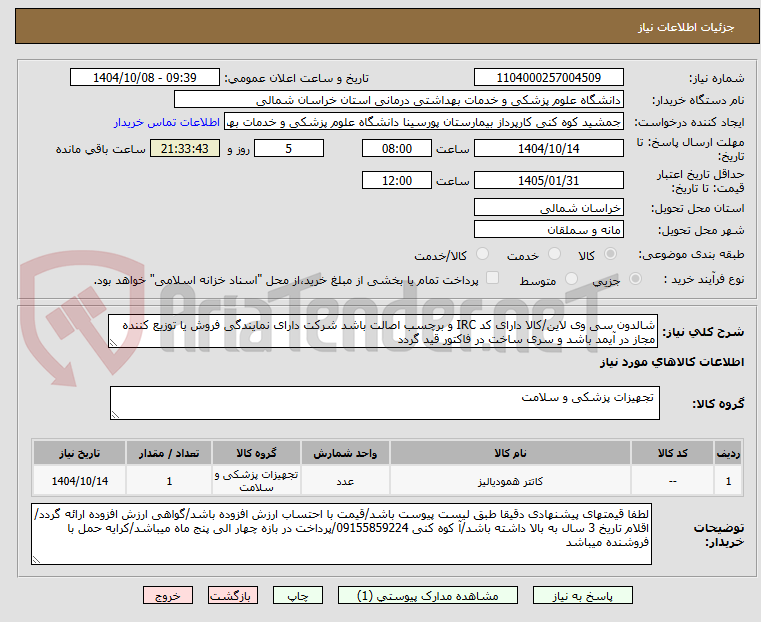Click the price validity date 1405/01/31 field

(548, 180)
